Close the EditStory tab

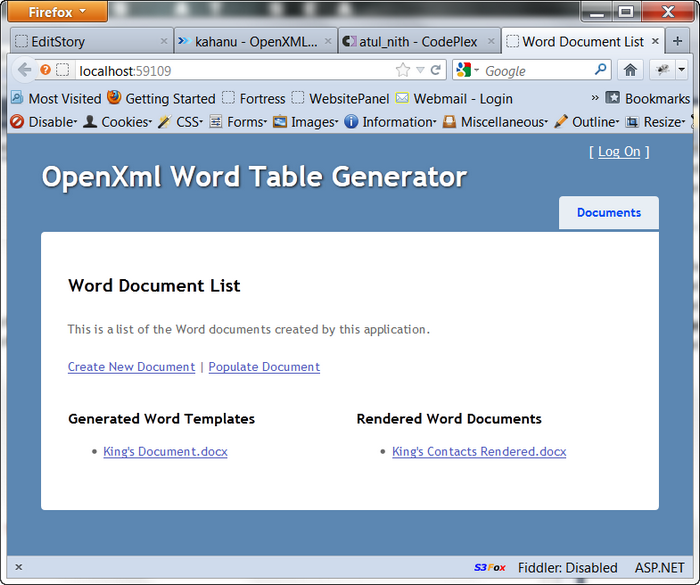tap(163, 42)
